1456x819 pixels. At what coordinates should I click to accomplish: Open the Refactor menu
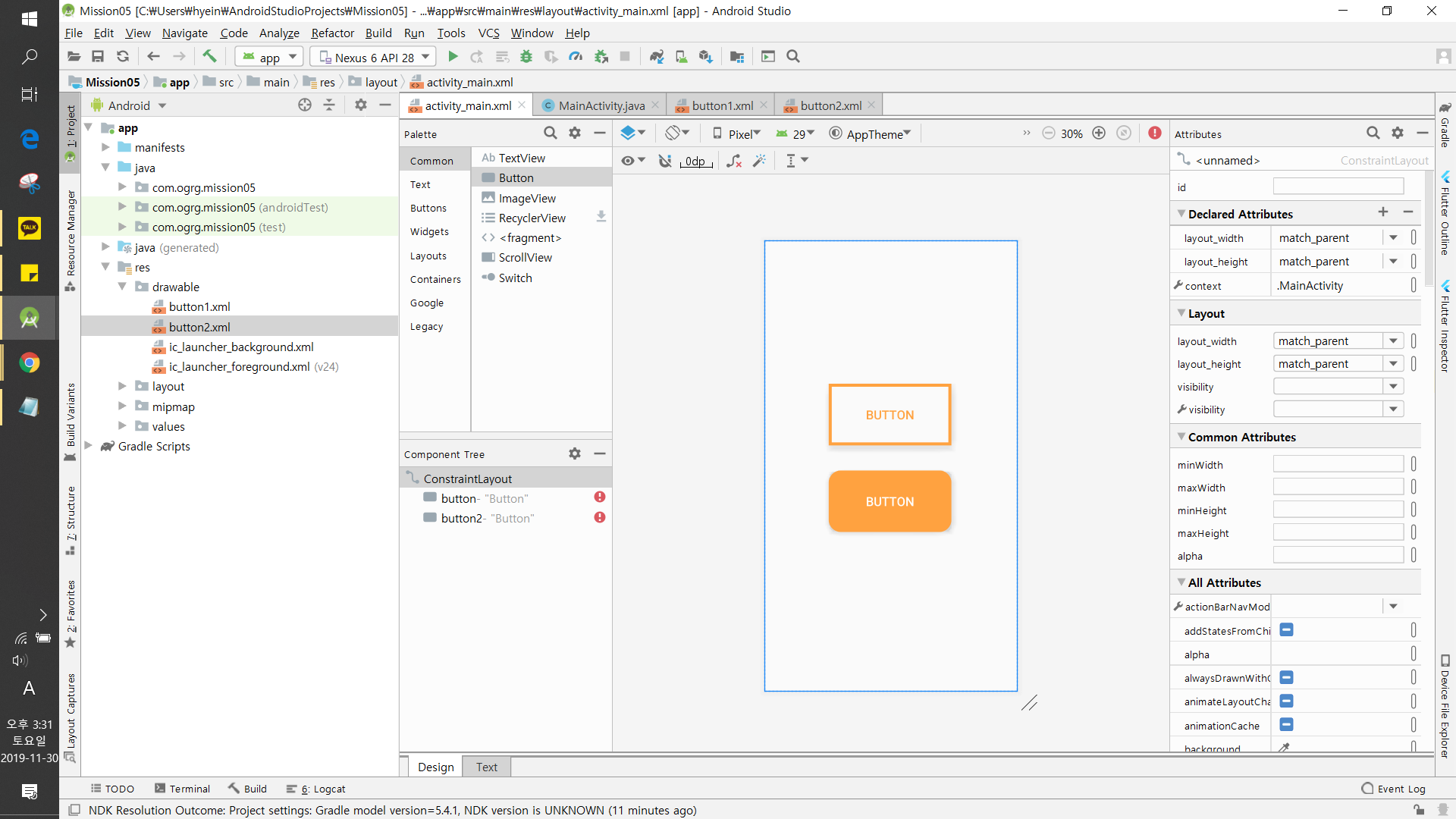pyautogui.click(x=332, y=33)
